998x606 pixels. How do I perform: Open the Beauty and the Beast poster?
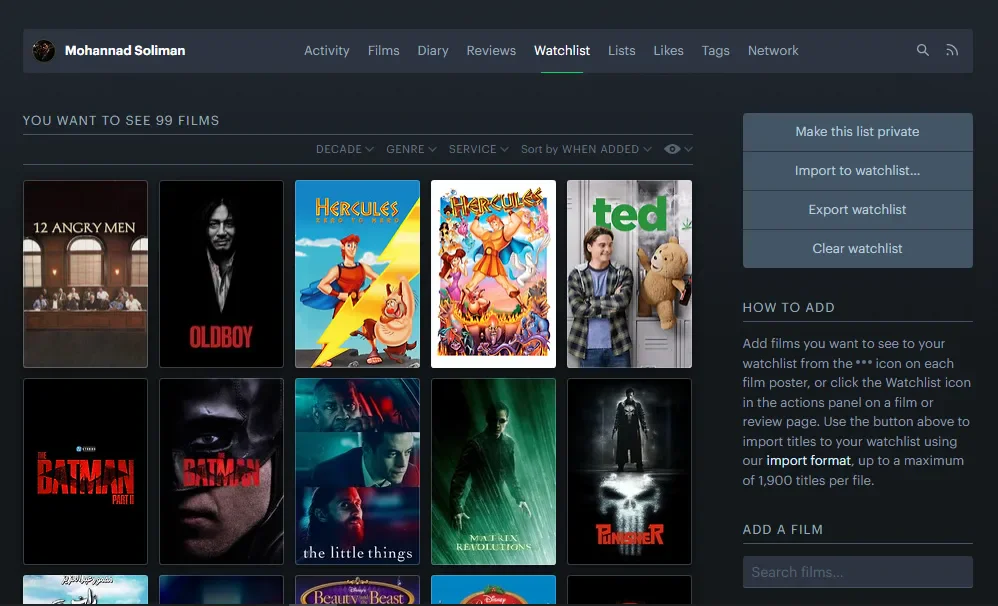(357, 590)
